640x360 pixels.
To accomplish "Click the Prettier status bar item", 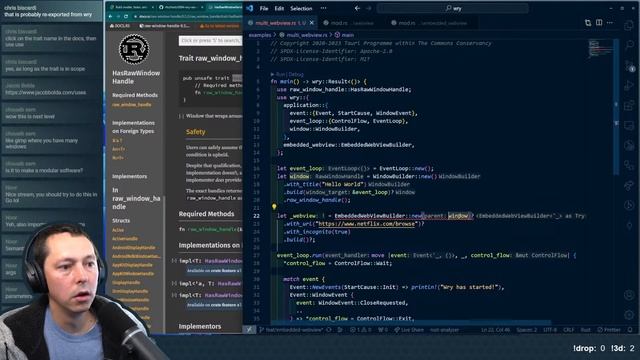I will tap(609, 330).
